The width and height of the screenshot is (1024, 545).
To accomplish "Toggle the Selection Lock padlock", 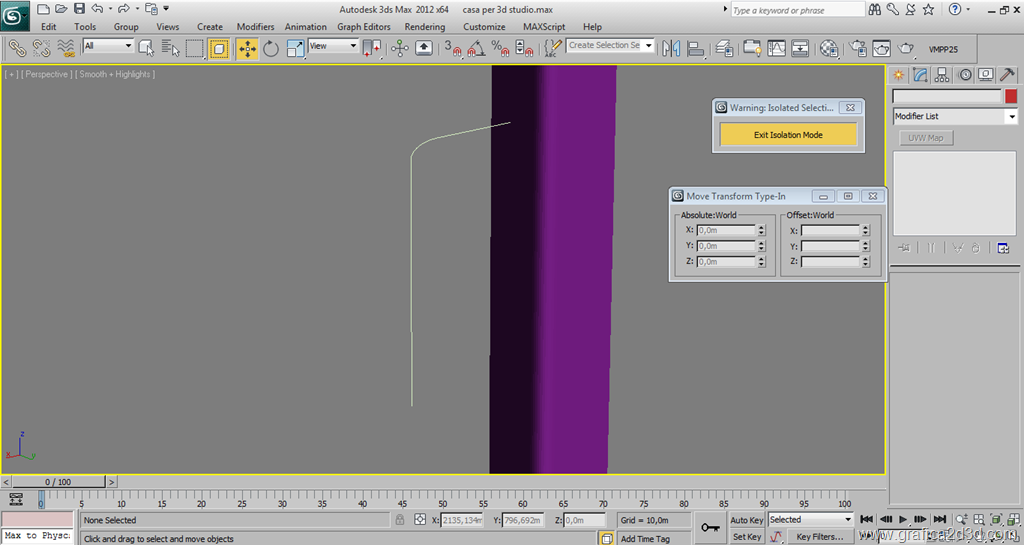I will pos(400,520).
